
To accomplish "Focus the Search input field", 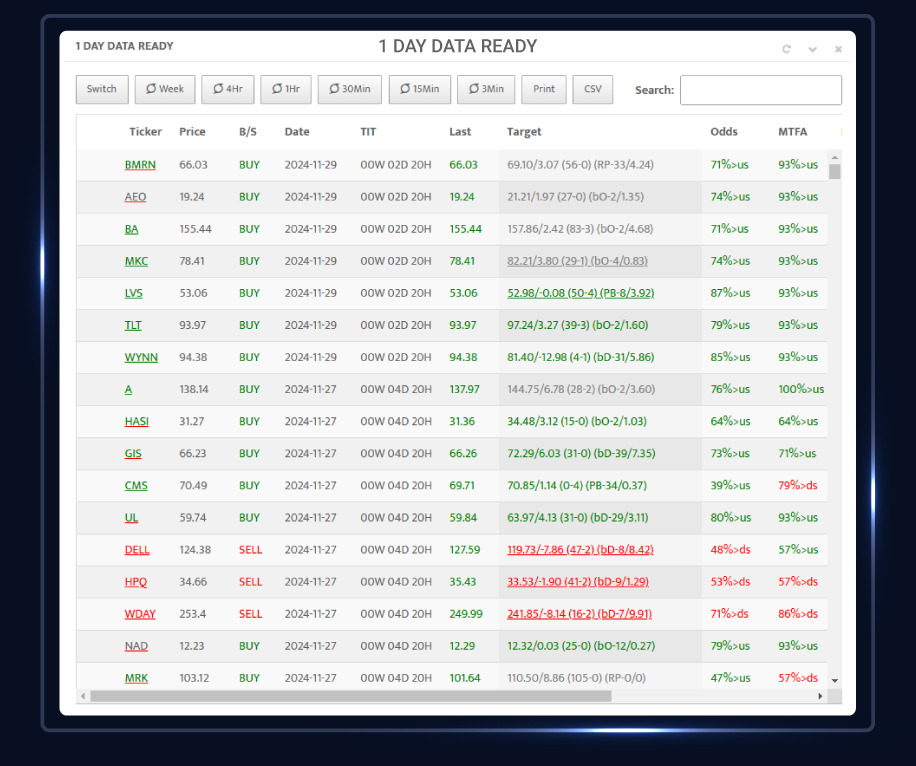I will 761,90.
